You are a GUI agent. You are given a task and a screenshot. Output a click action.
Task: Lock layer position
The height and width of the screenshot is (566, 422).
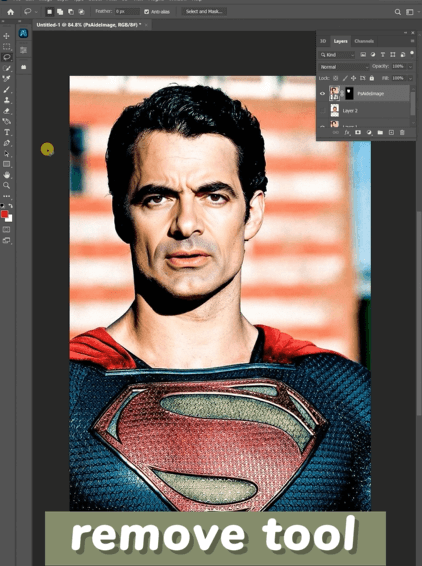coord(354,78)
